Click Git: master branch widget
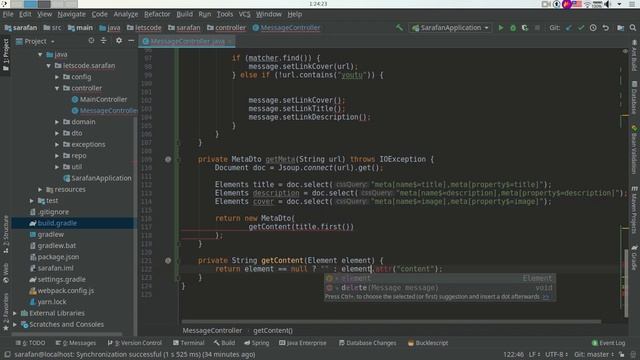Image resolution: width=640 pixels, height=360 pixels. pos(594,355)
